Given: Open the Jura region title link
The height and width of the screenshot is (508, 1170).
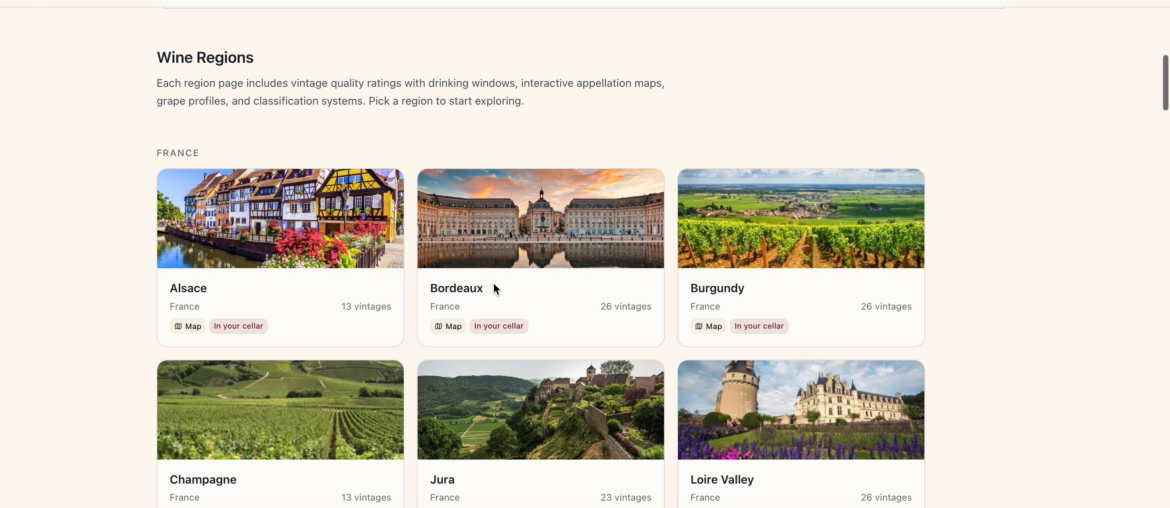Looking at the screenshot, I should pyautogui.click(x=442, y=479).
